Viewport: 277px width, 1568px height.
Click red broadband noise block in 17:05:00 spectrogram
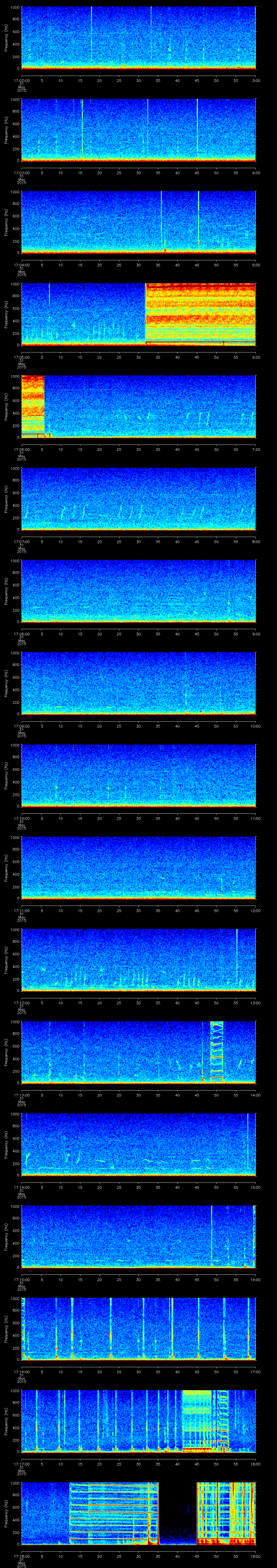point(200,314)
